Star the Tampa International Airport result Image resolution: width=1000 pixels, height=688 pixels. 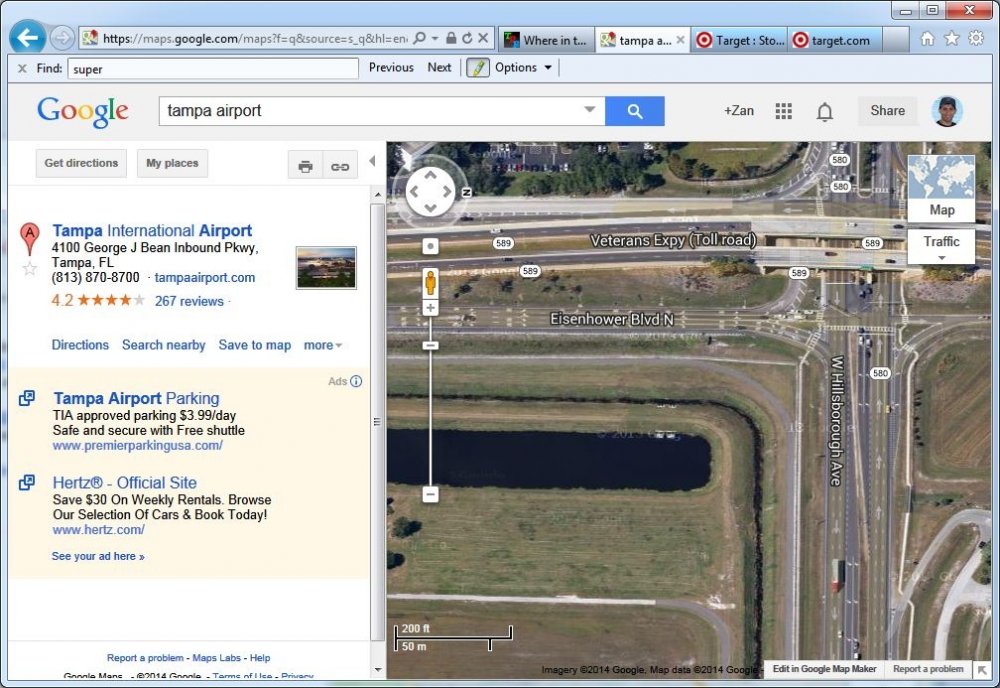pos(29,268)
